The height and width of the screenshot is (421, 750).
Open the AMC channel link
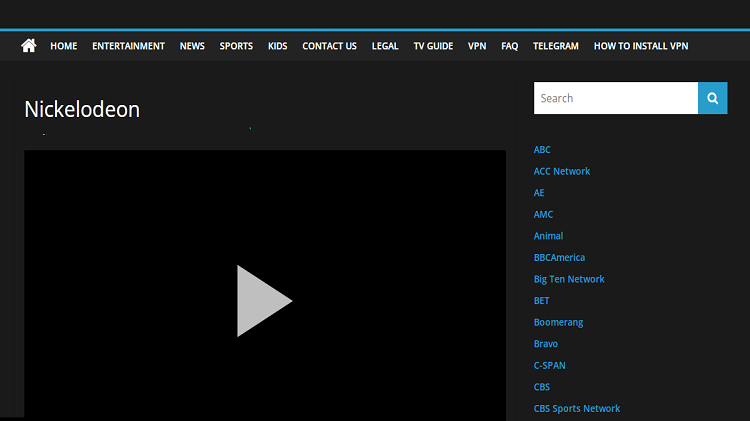[543, 214]
